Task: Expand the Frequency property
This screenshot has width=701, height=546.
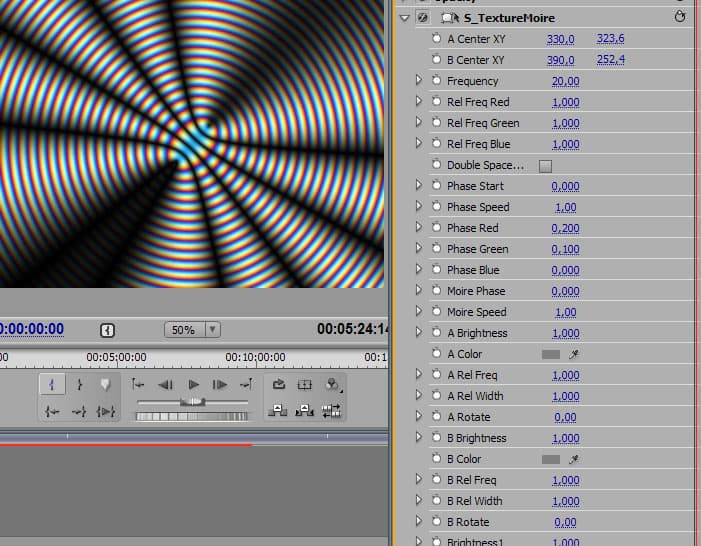Action: pyautogui.click(x=418, y=80)
